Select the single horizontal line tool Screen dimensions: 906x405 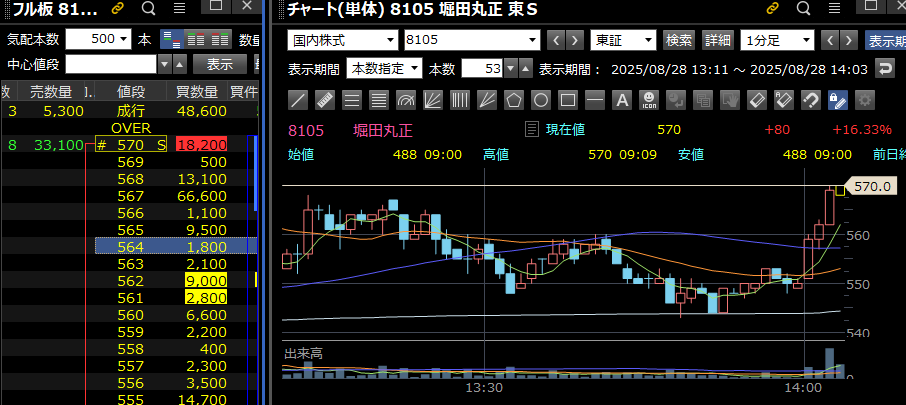tap(595, 101)
